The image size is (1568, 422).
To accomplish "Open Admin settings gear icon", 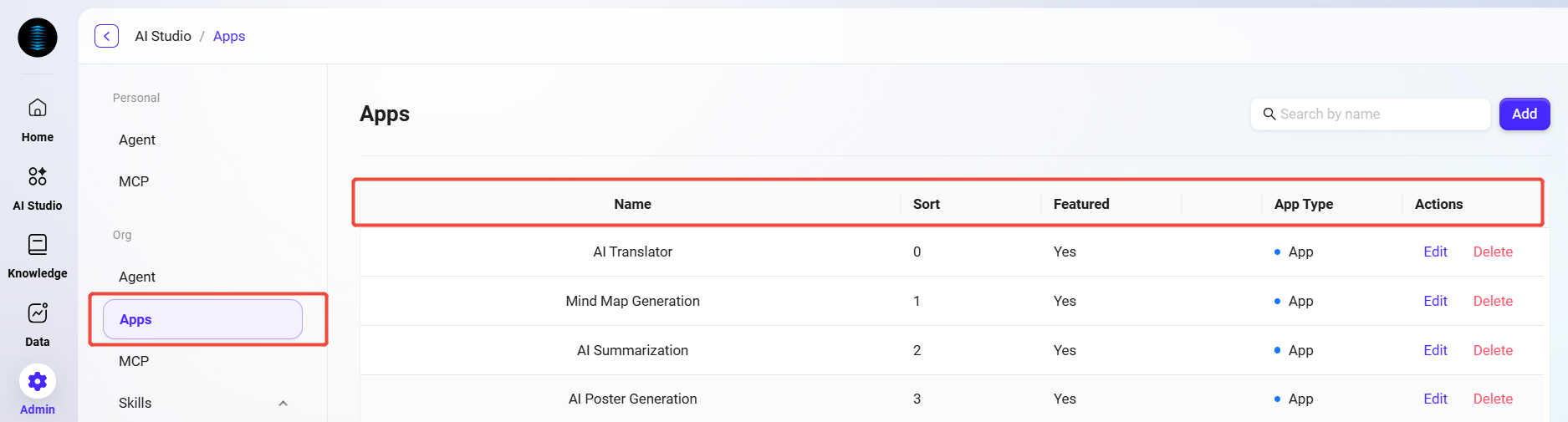I will pos(38,382).
